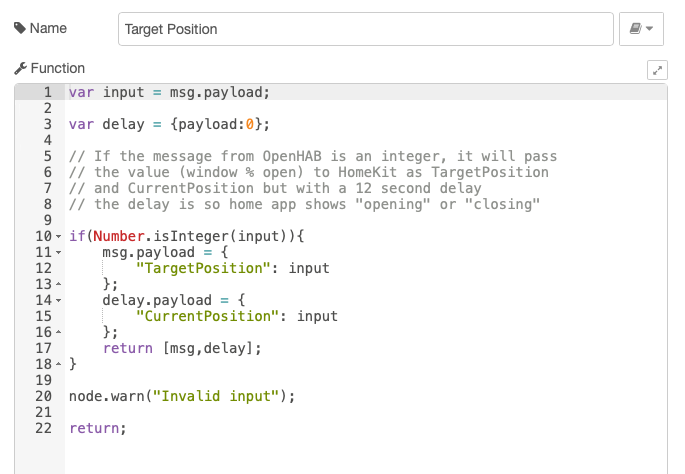
Task: Click the wrench icon beside Function
Action: (x=20, y=69)
